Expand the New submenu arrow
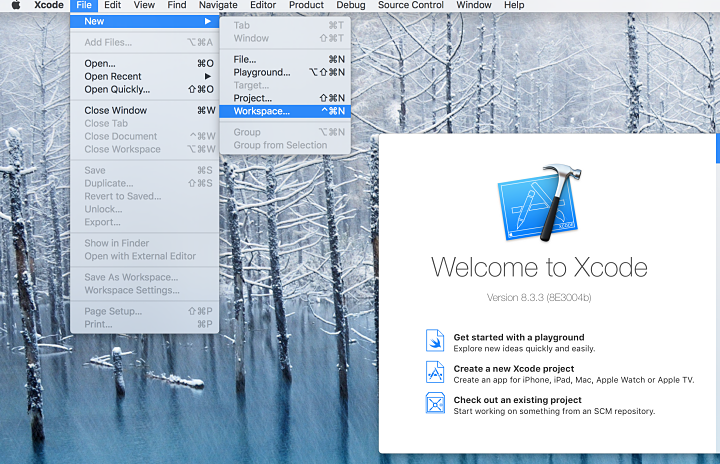The width and height of the screenshot is (720, 464). [208, 21]
